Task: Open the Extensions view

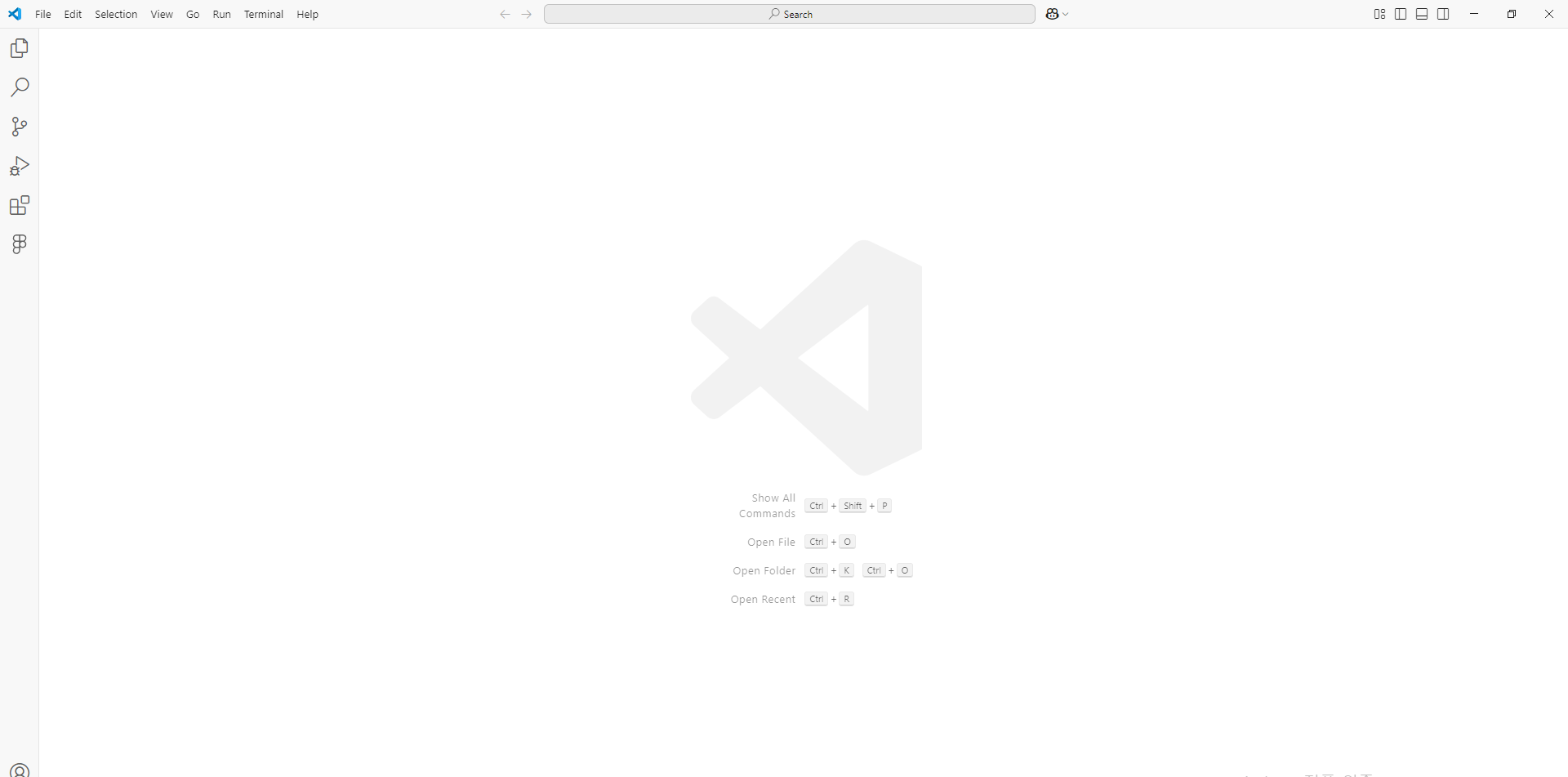Action: click(x=20, y=205)
